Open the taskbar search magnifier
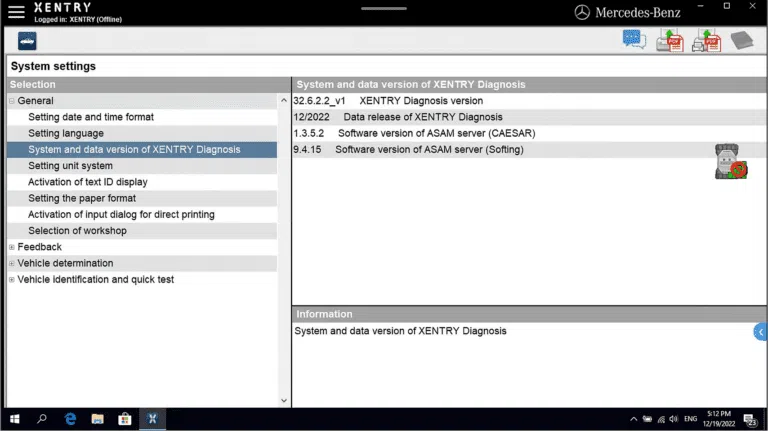 coord(42,419)
